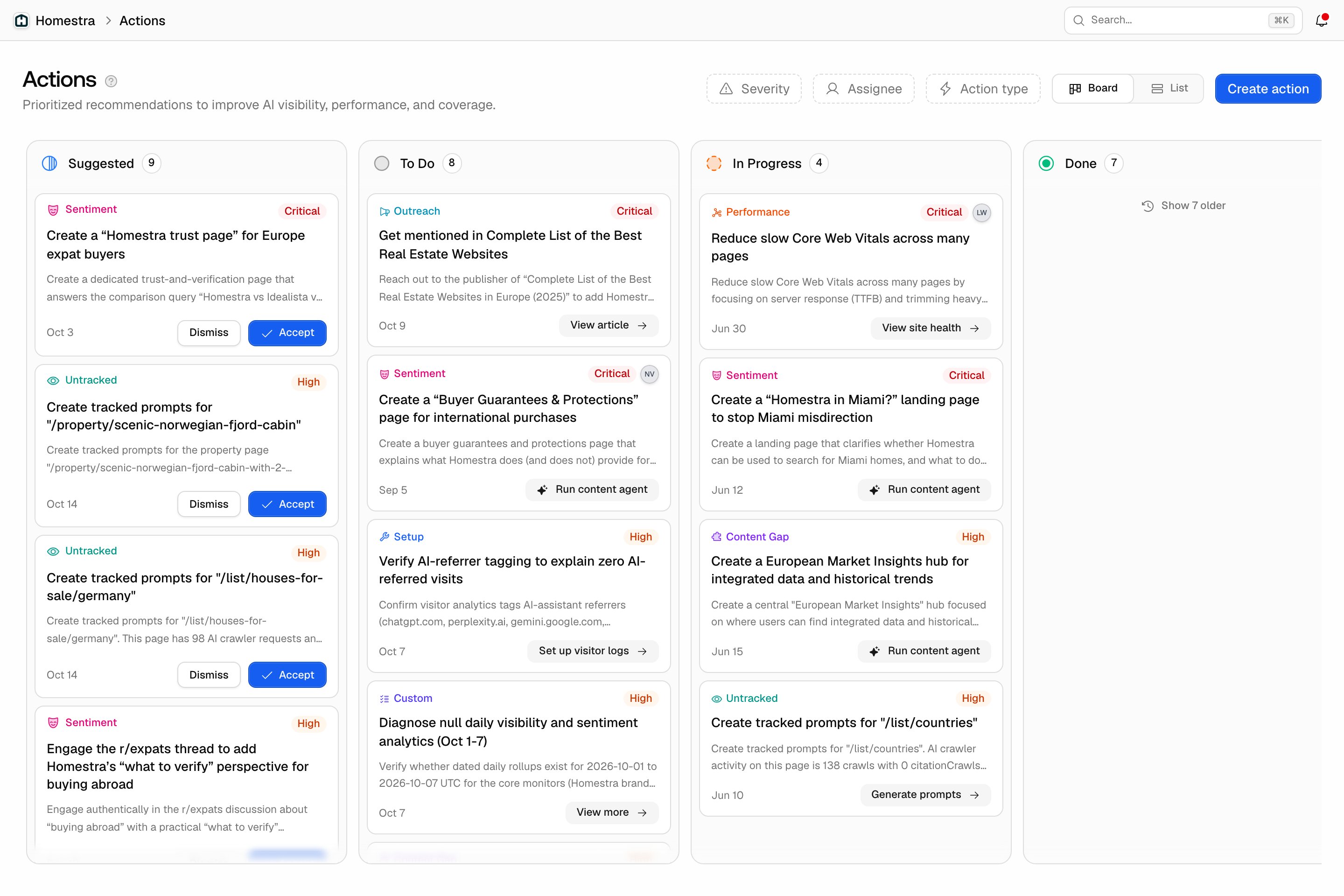This screenshot has height=896, width=1344.
Task: Click the Untracked eye icon on fjord-cabin card
Action: point(53,381)
